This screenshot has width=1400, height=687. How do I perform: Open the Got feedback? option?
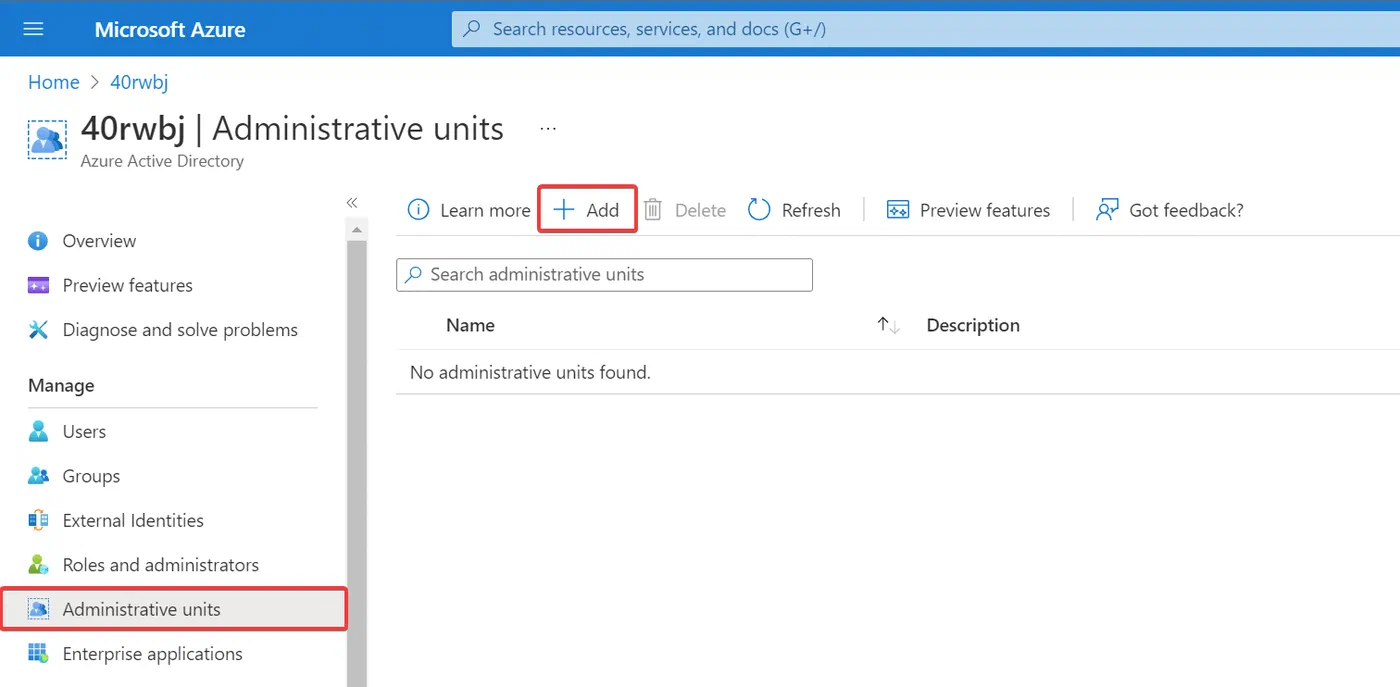1170,210
